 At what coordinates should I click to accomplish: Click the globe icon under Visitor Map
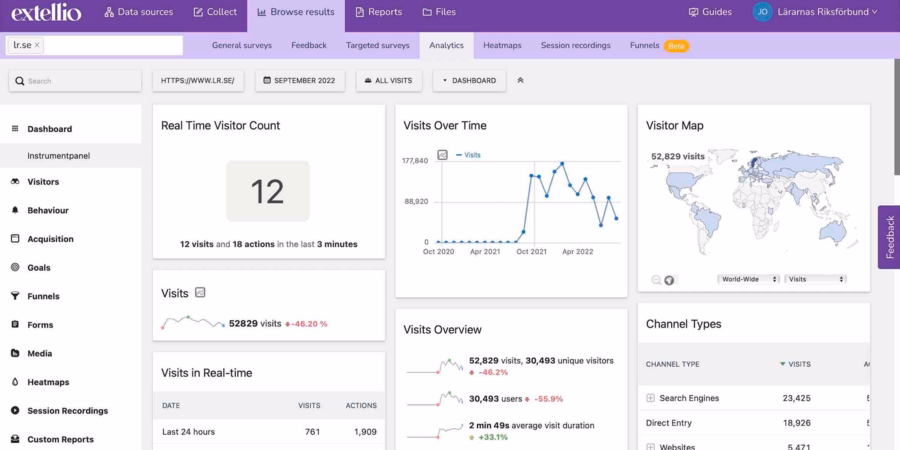point(669,280)
